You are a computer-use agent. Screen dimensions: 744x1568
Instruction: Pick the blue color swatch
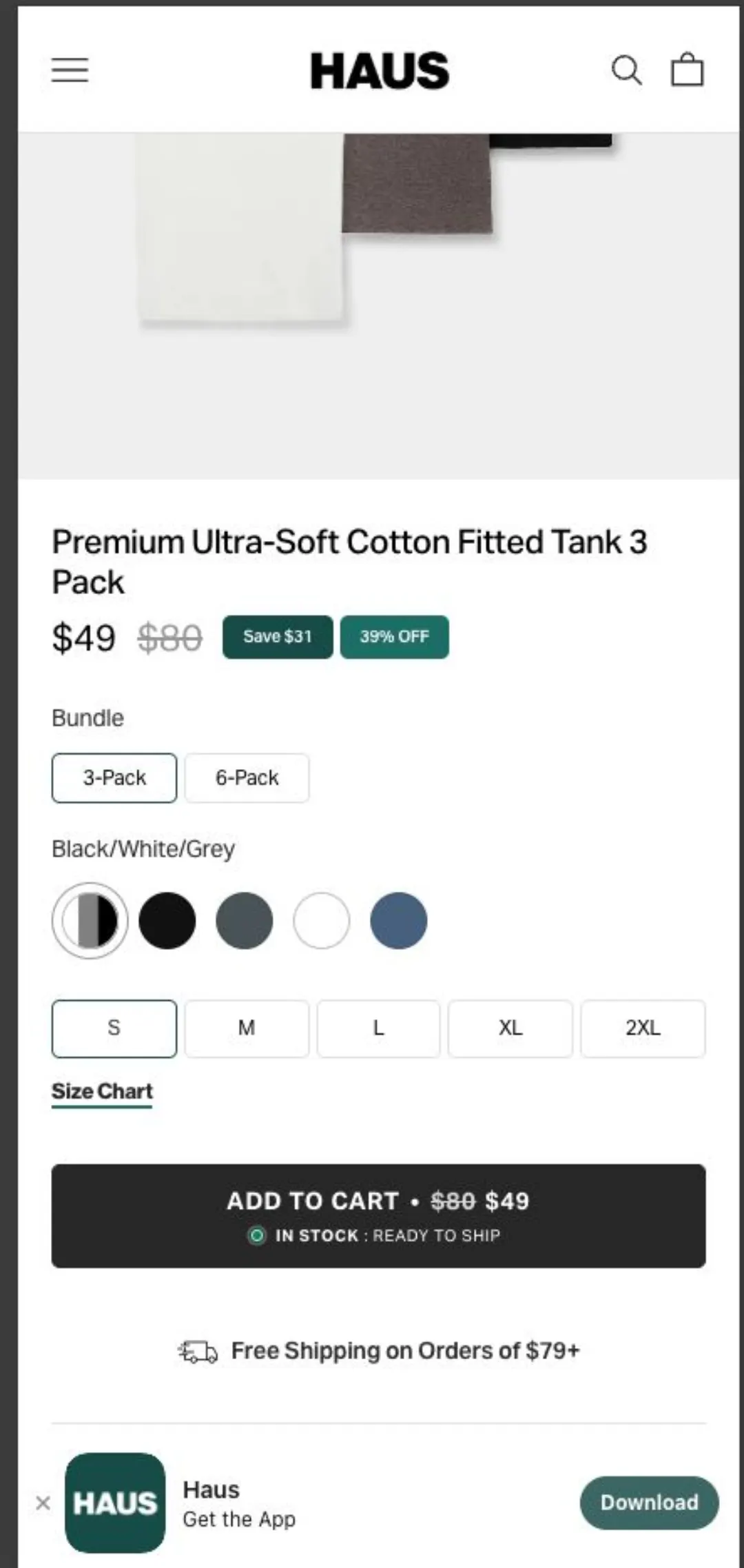pos(399,921)
